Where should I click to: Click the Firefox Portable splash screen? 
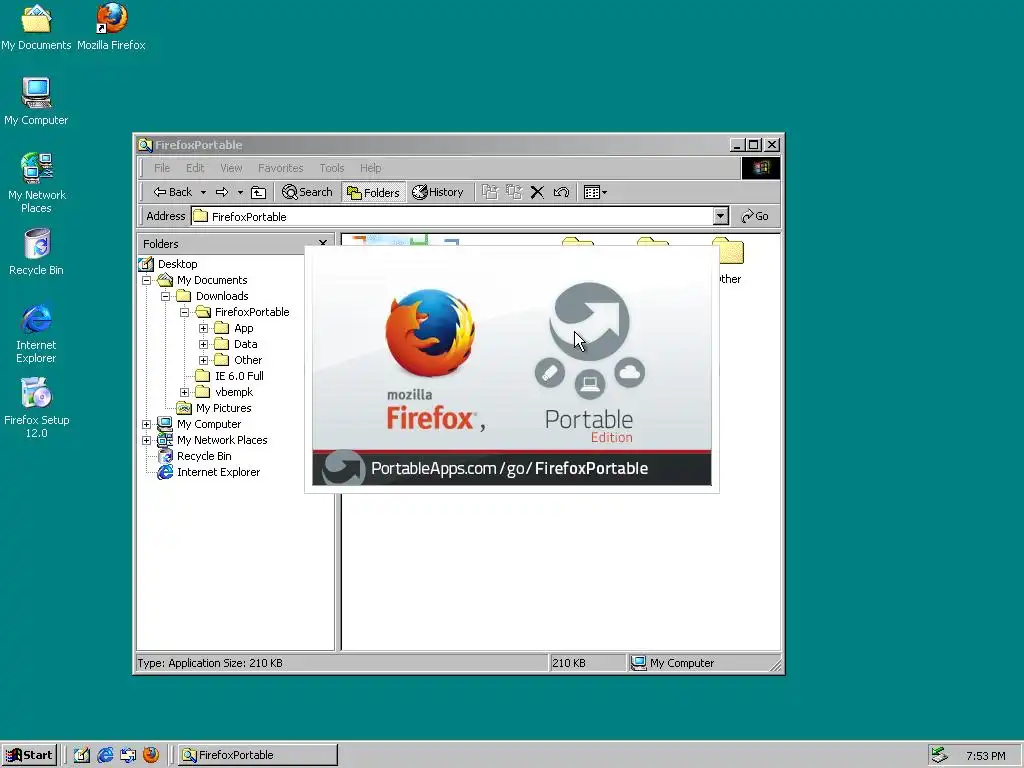click(511, 370)
